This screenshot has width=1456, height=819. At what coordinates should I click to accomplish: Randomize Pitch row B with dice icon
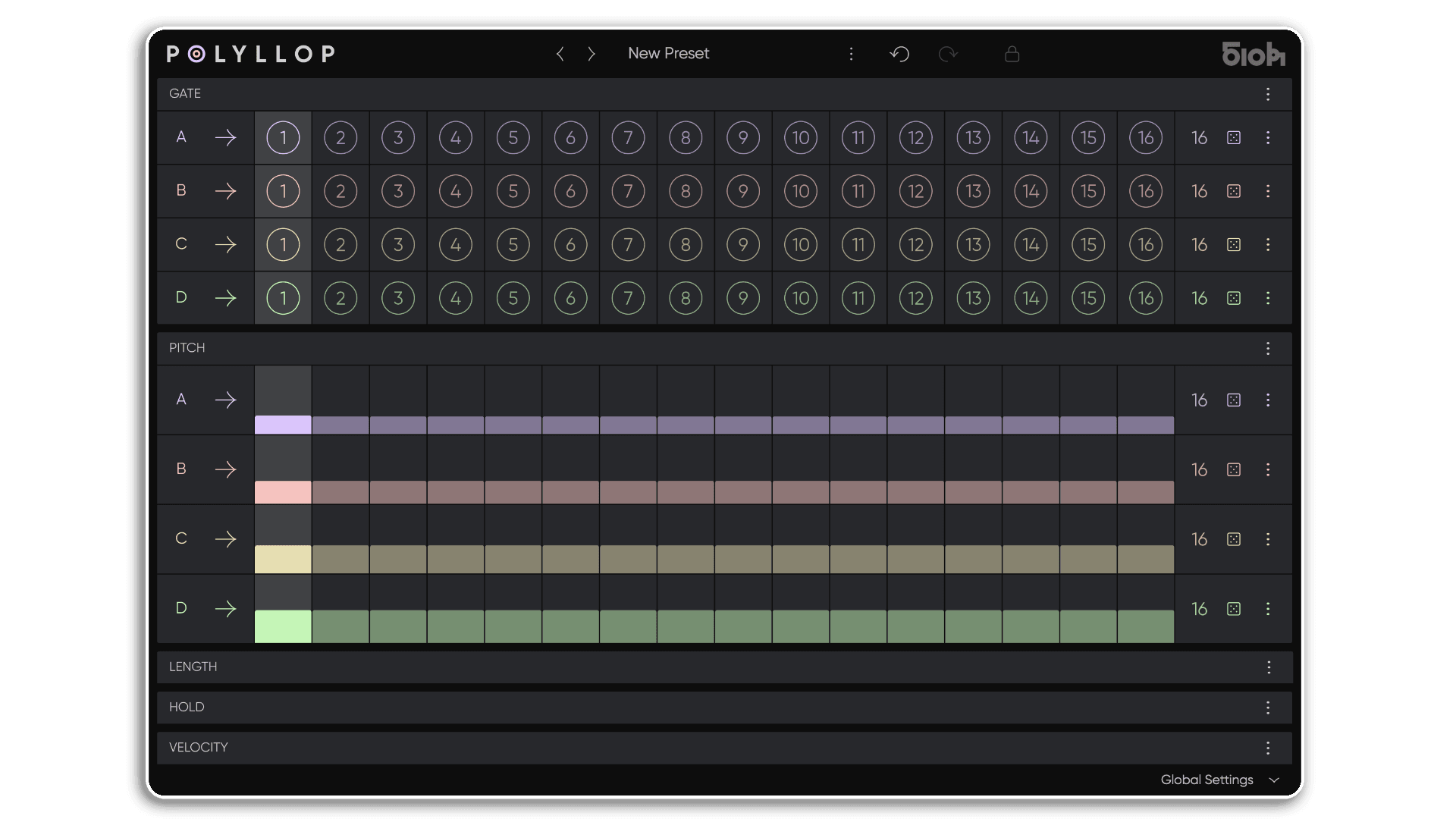point(1234,469)
